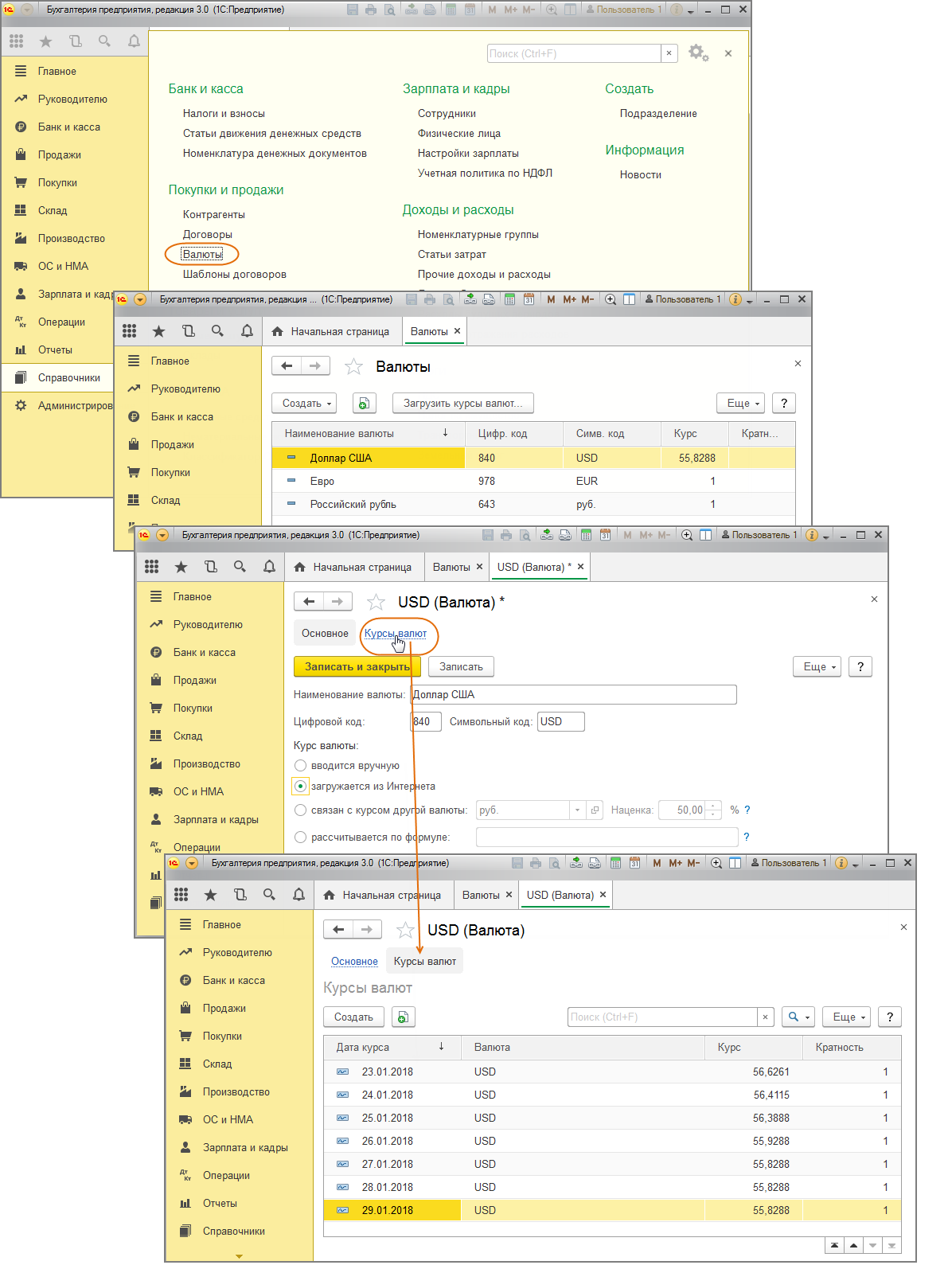Click Создать button in Курсы валют window
The height and width of the screenshot is (1265, 952).
pyautogui.click(x=353, y=1017)
